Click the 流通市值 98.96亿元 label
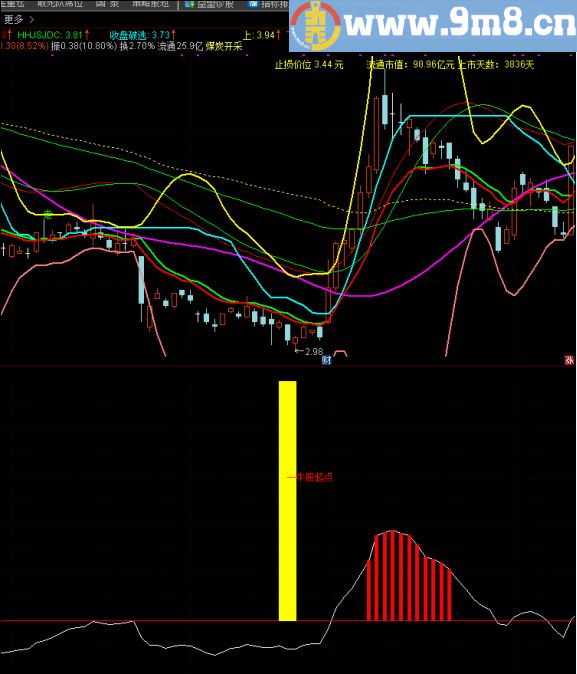577x674 pixels. click(410, 64)
